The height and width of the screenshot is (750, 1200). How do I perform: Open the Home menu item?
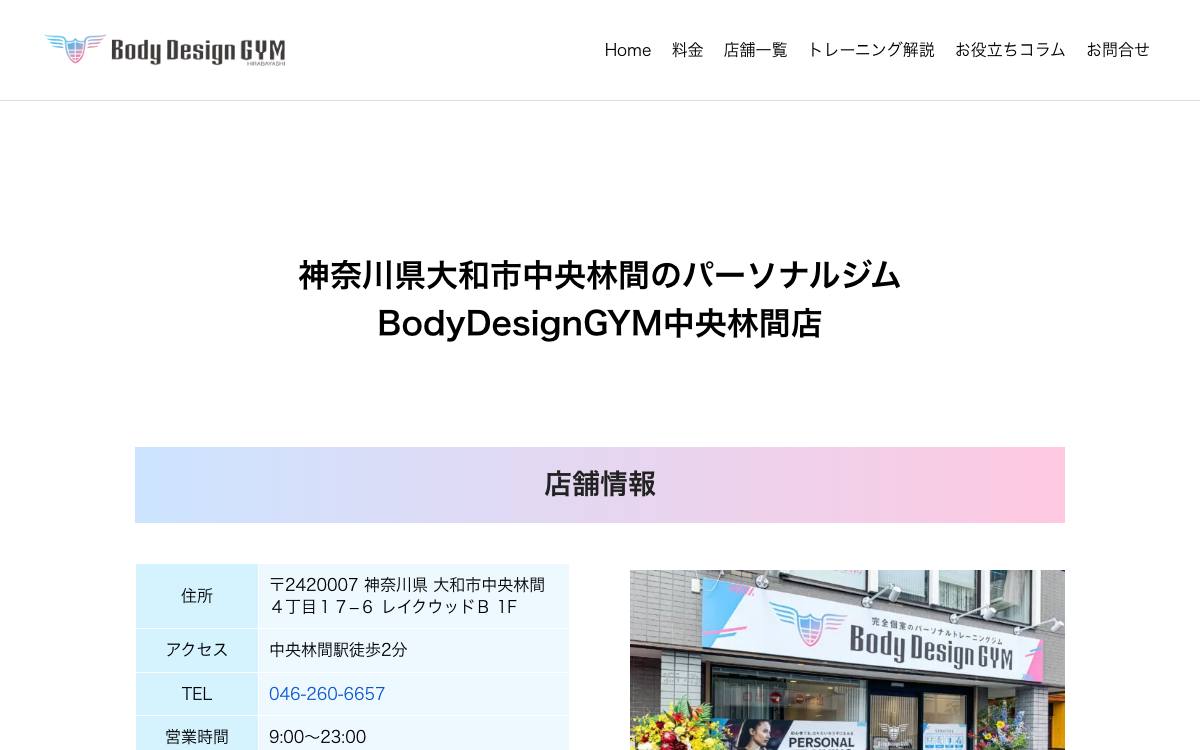pyautogui.click(x=628, y=50)
